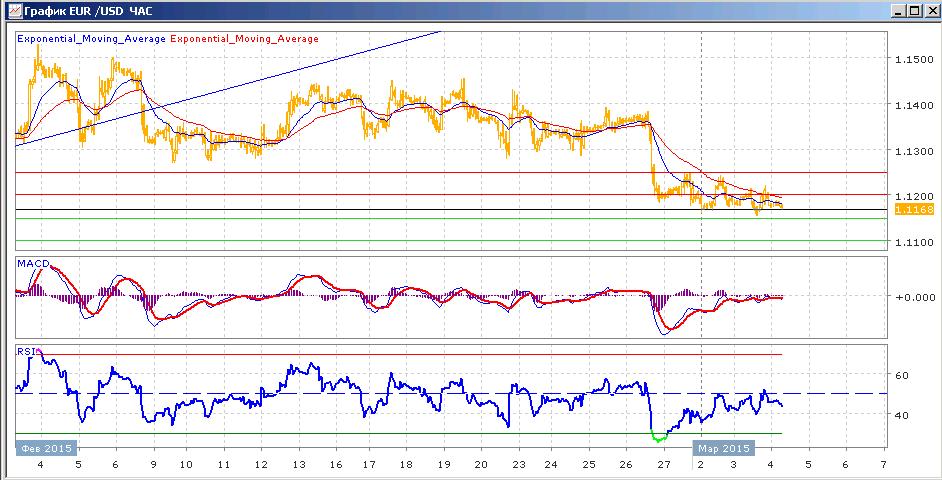Click the График EUR/USD ЧАС title bar
The height and width of the screenshot is (480, 942).
tap(445, 11)
